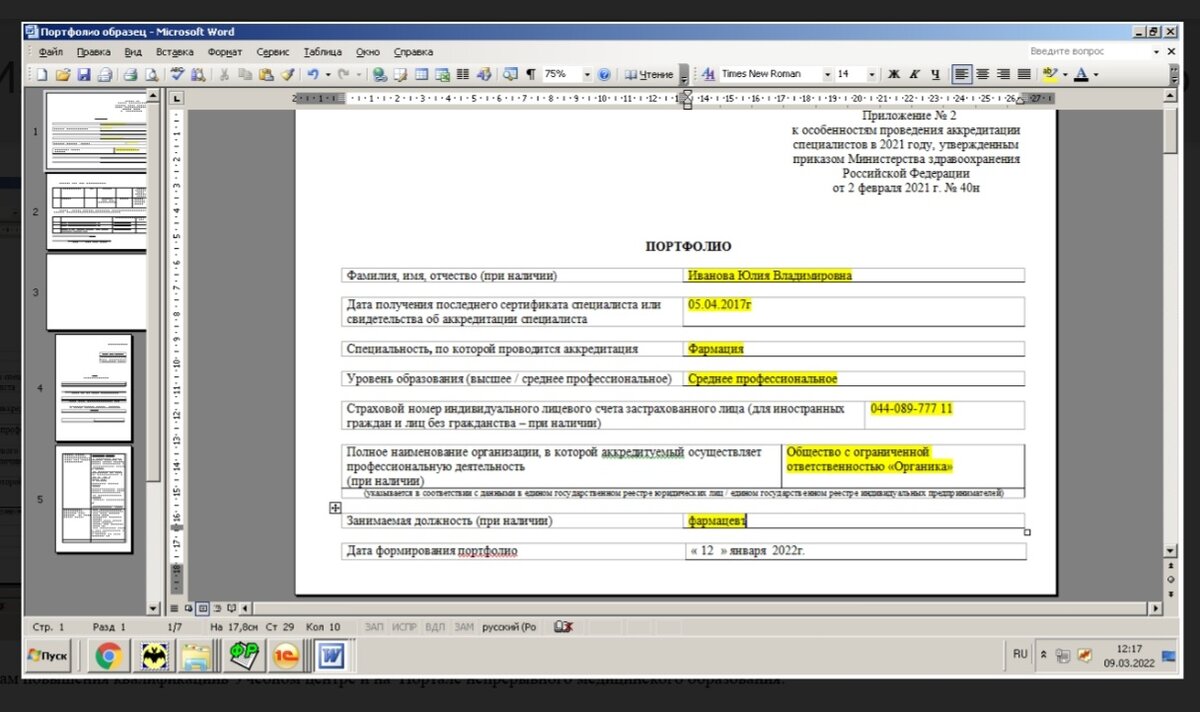Open font size 14 dropdown
The width and height of the screenshot is (1200, 712).
(x=871, y=74)
